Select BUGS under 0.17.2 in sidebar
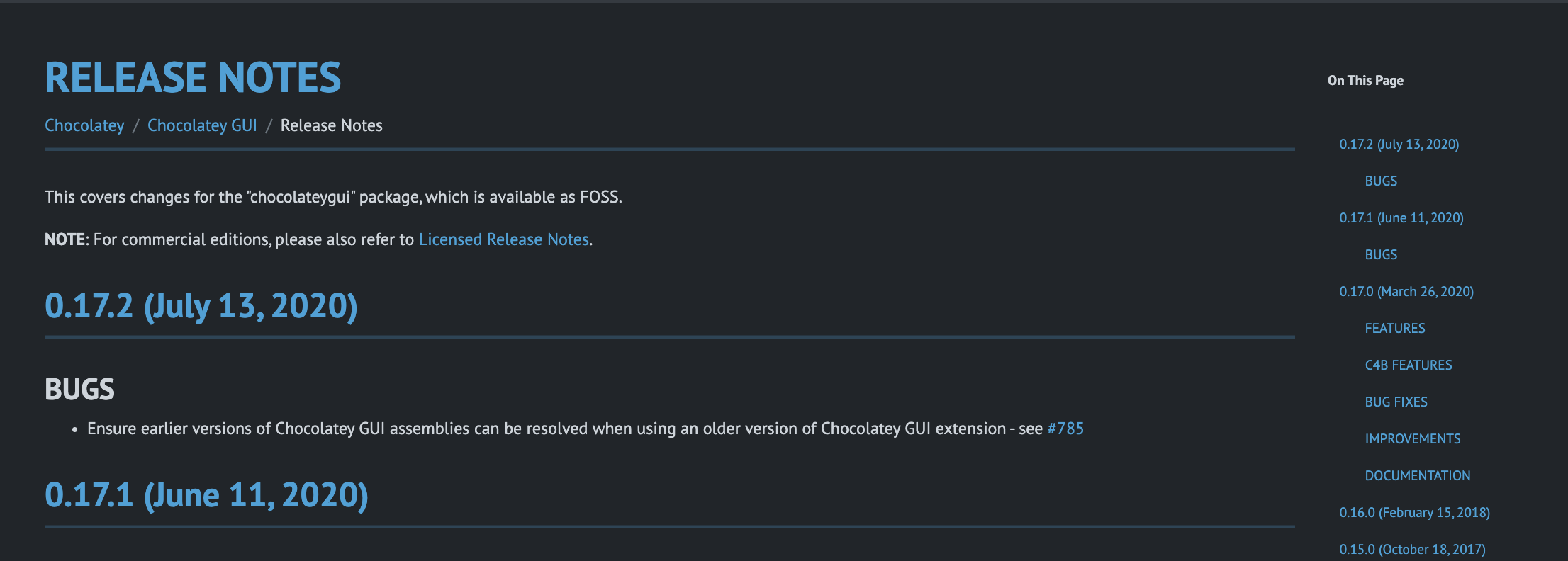The image size is (1568, 561). pos(1380,181)
